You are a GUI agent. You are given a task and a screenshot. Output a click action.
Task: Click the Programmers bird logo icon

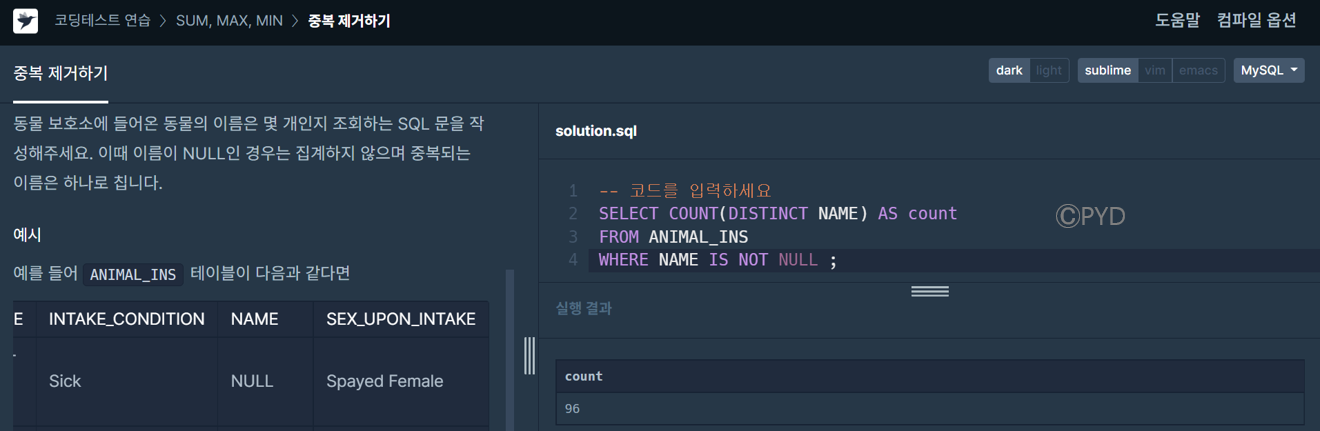tap(25, 21)
